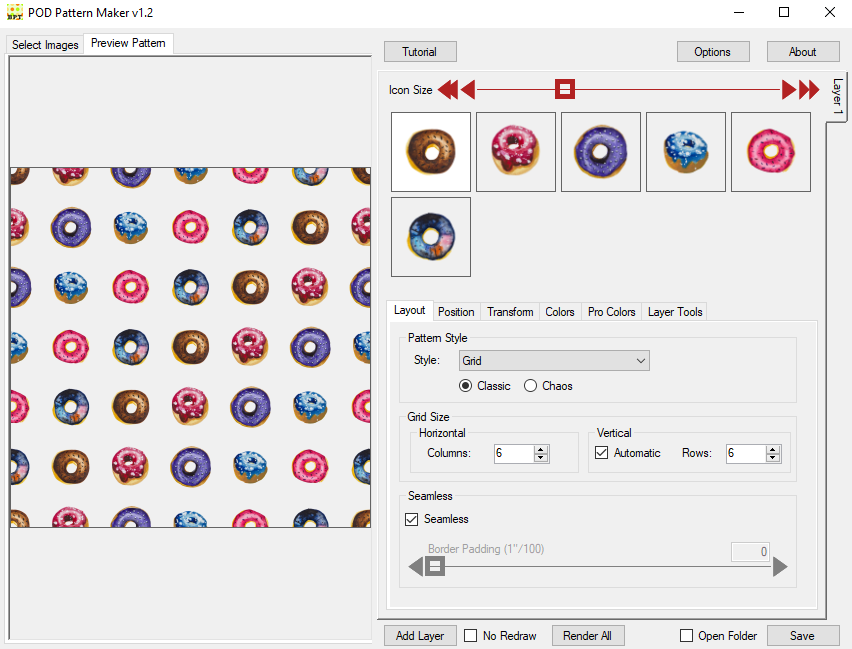This screenshot has width=852, height=649.
Task: Open the Style dropdown showing Grid
Action: pyautogui.click(x=554, y=360)
